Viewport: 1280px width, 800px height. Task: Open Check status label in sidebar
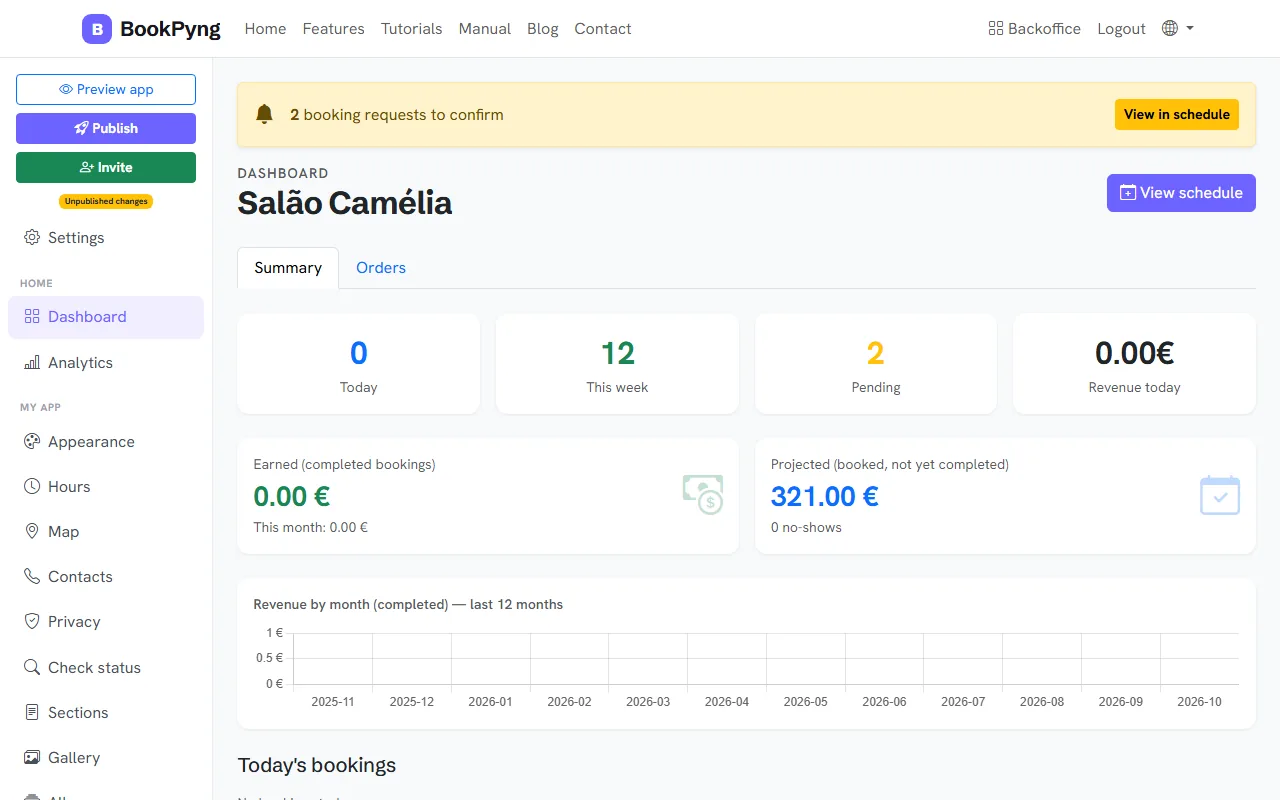tap(94, 668)
